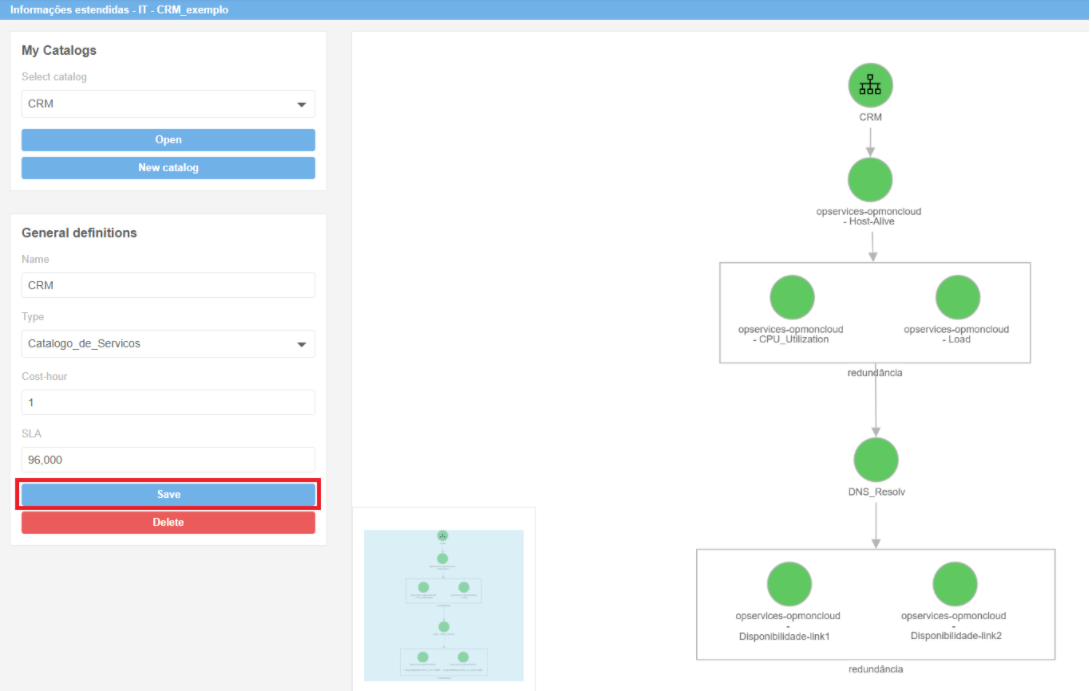Select the DNS_Resolv node circle
This screenshot has width=1091, height=691.
tap(876, 460)
